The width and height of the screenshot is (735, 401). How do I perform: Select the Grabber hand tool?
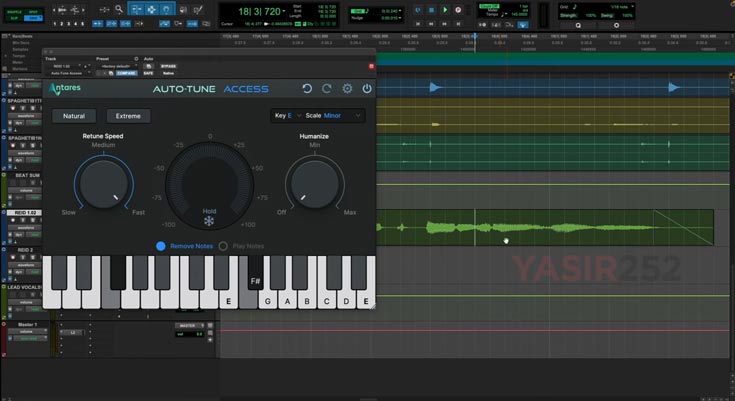click(166, 9)
